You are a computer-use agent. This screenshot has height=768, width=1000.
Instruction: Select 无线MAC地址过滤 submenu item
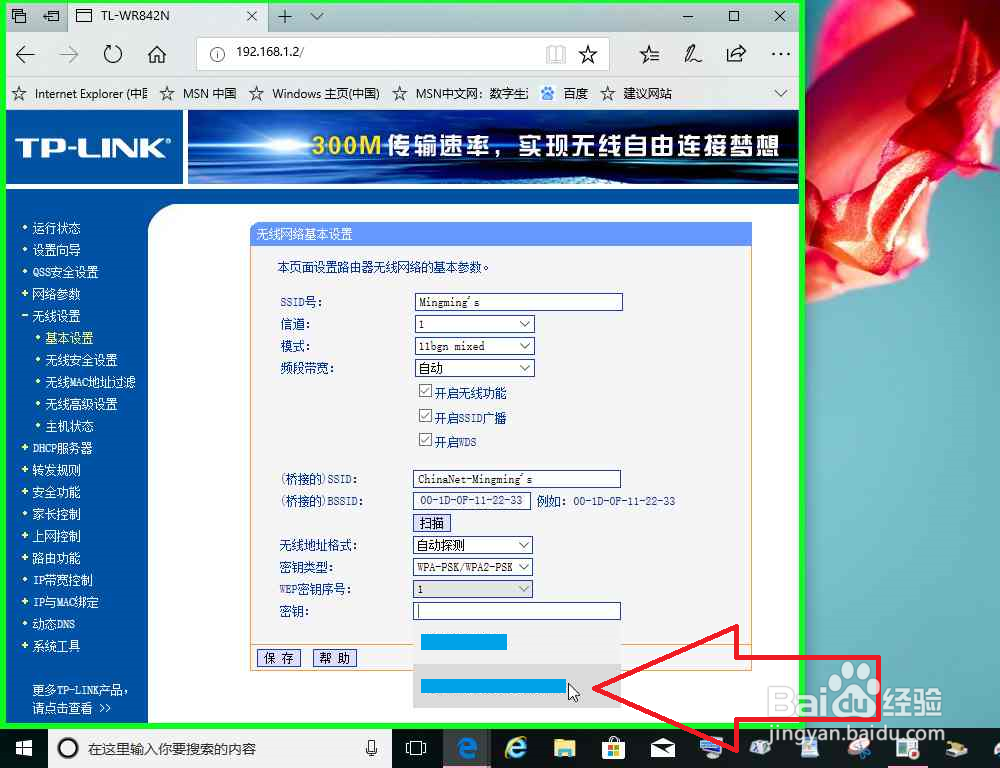coord(91,382)
